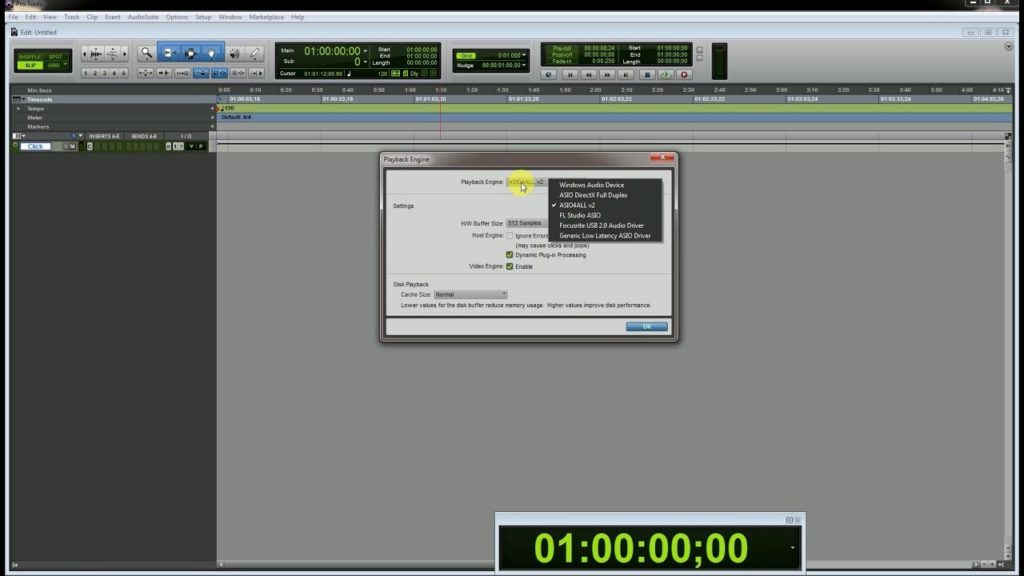Click the Rewind transport button
This screenshot has height=576, width=1024.
pyautogui.click(x=588, y=74)
